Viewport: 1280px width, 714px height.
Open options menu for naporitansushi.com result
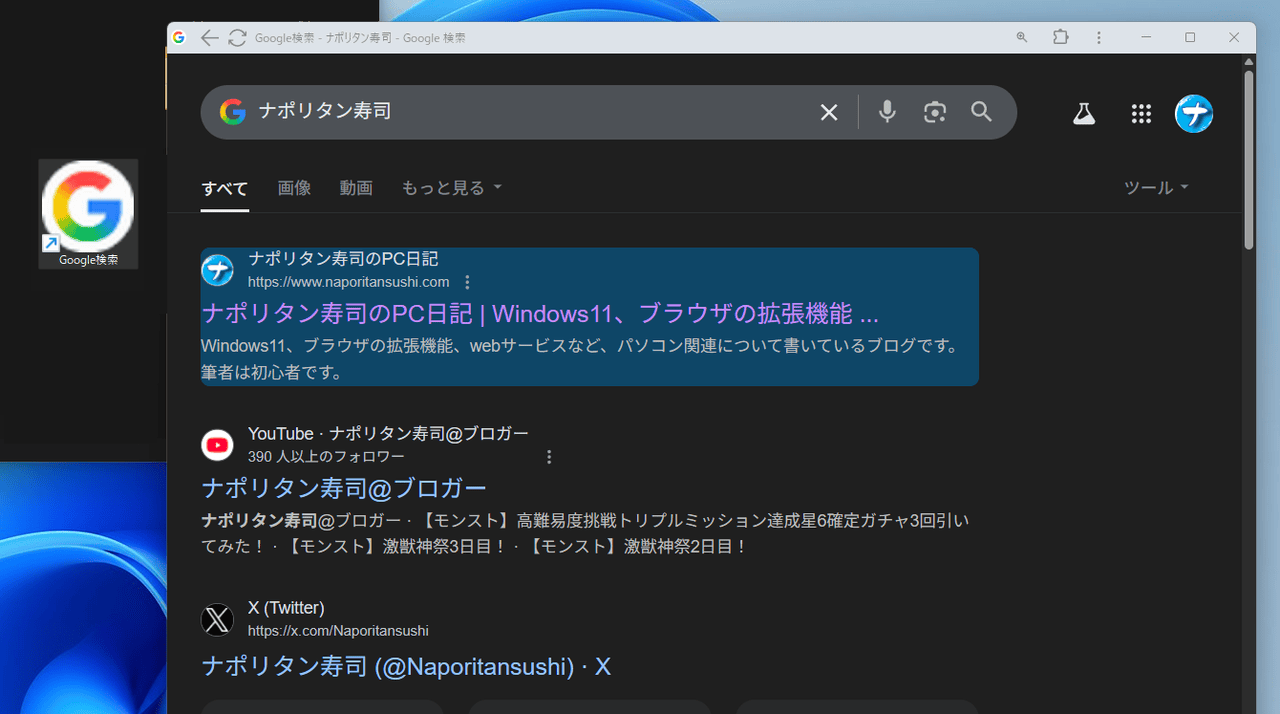point(468,282)
